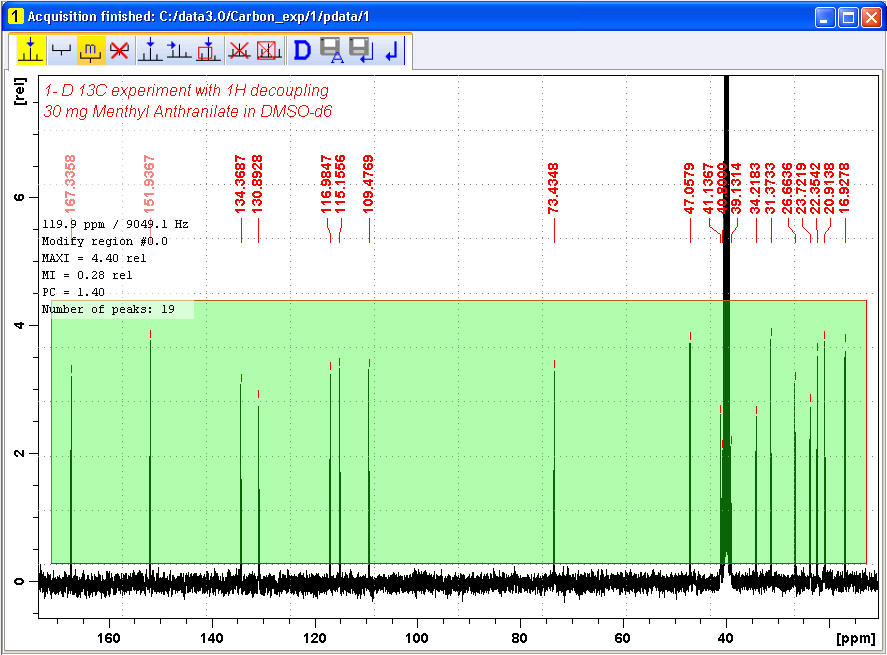887x655 pixels.
Task: Click the [ppm] axis unit label
Action: click(x=855, y=639)
